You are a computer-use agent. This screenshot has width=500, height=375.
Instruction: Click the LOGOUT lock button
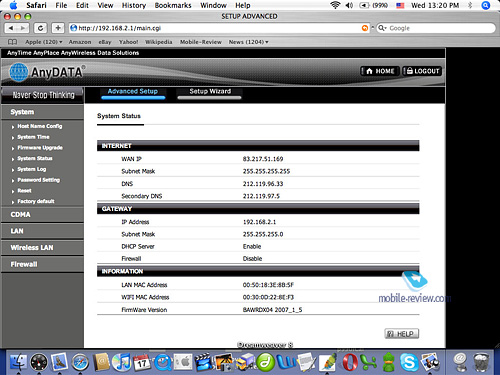(x=422, y=71)
